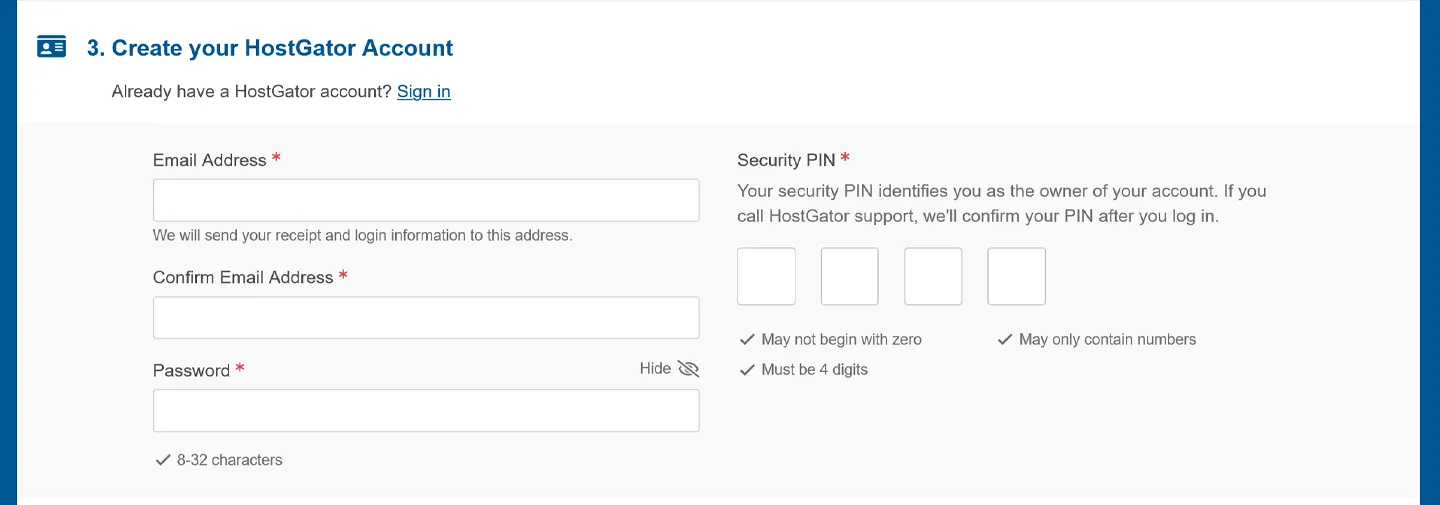Select the Confirm Email Address field

[425, 317]
